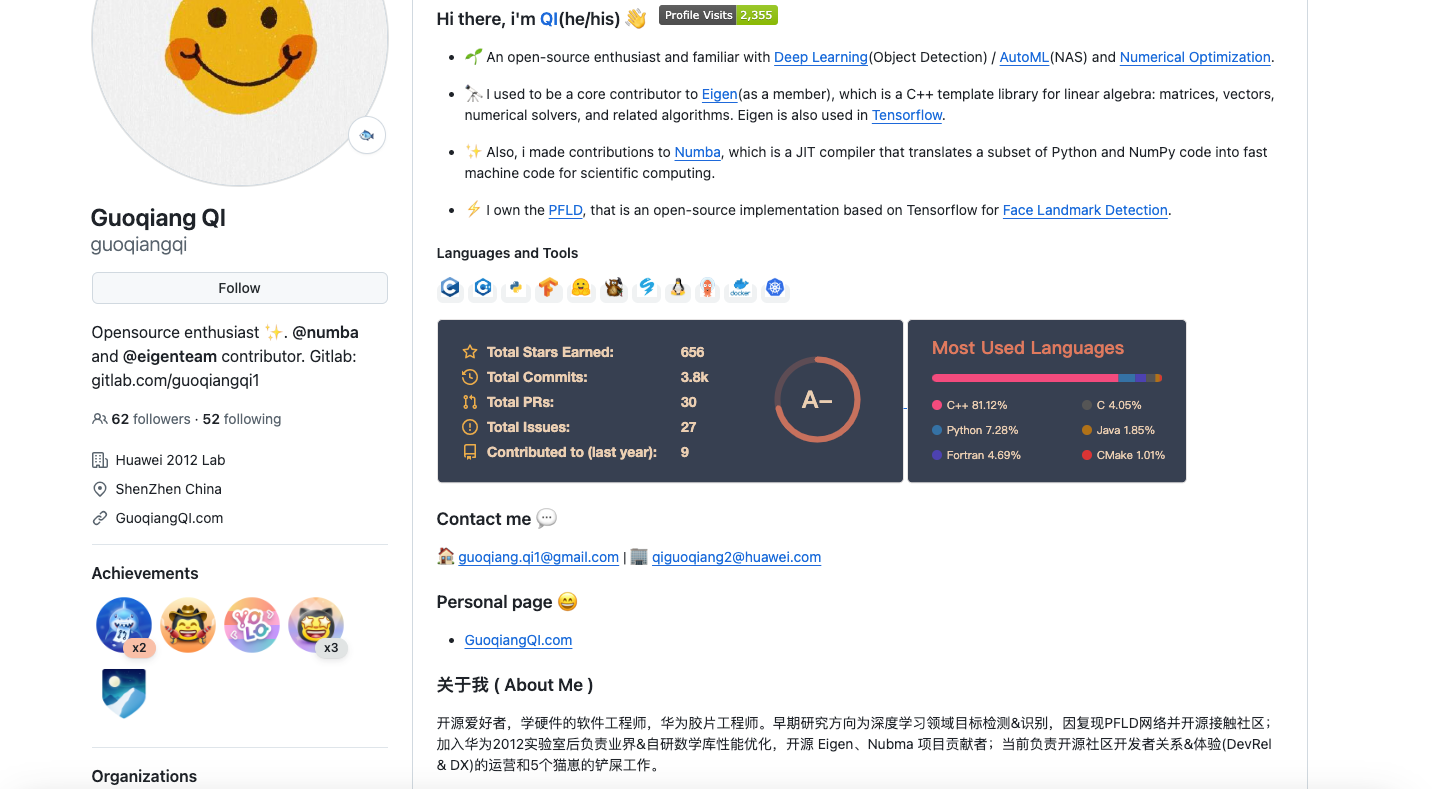This screenshot has height=789, width=1432.
Task: Click the Starstruck x3 achievement badge
Action: click(316, 624)
